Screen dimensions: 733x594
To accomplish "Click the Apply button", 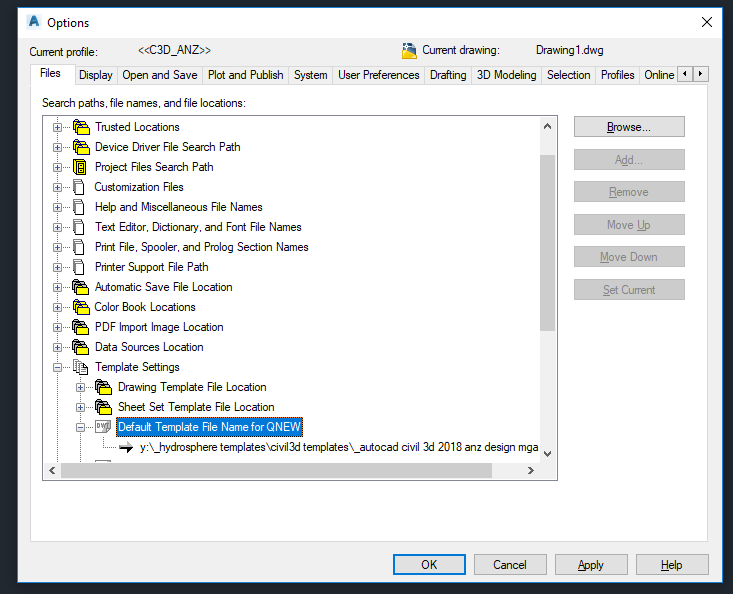I will coord(591,565).
